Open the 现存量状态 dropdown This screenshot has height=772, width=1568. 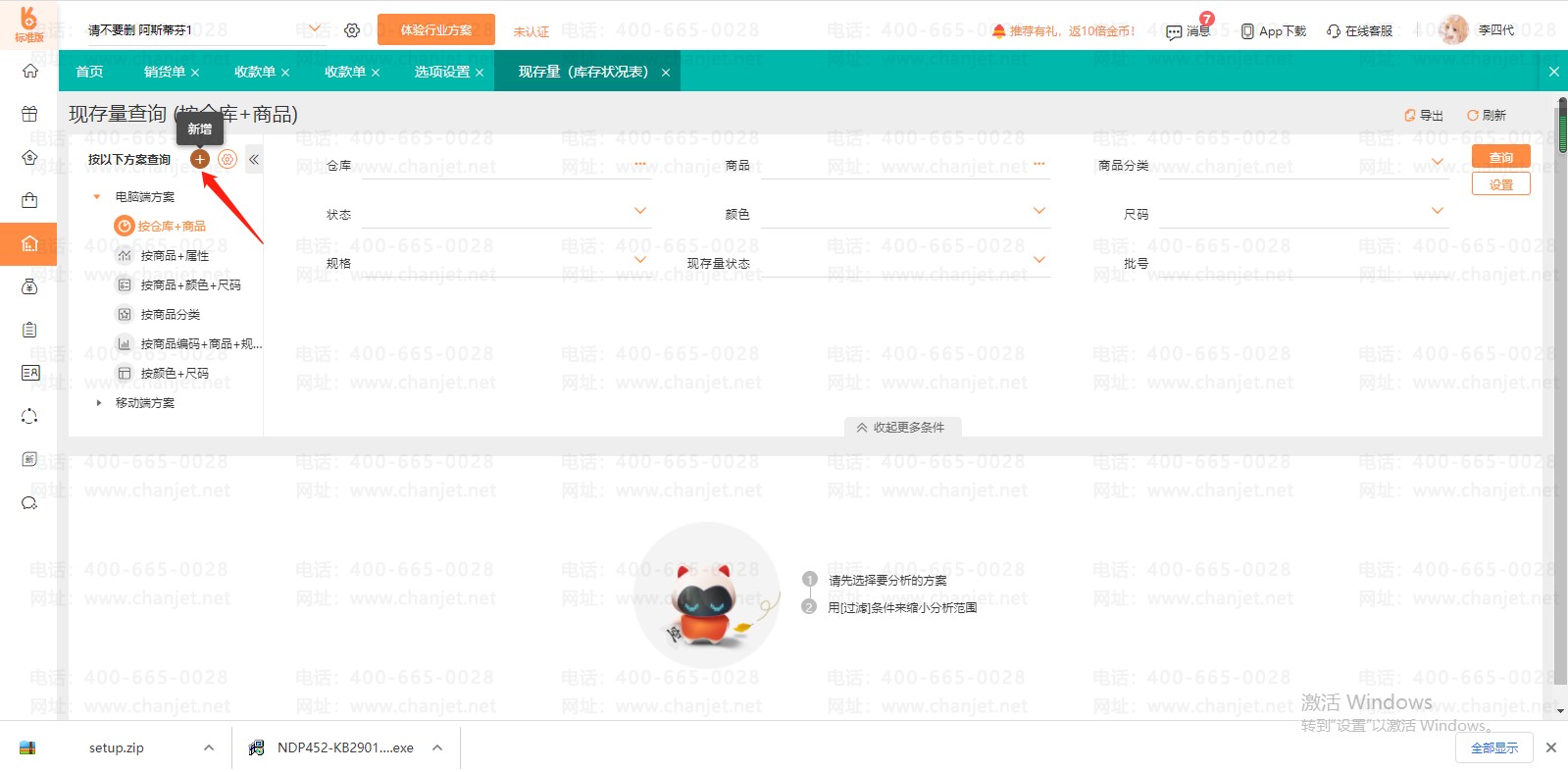[x=1039, y=260]
